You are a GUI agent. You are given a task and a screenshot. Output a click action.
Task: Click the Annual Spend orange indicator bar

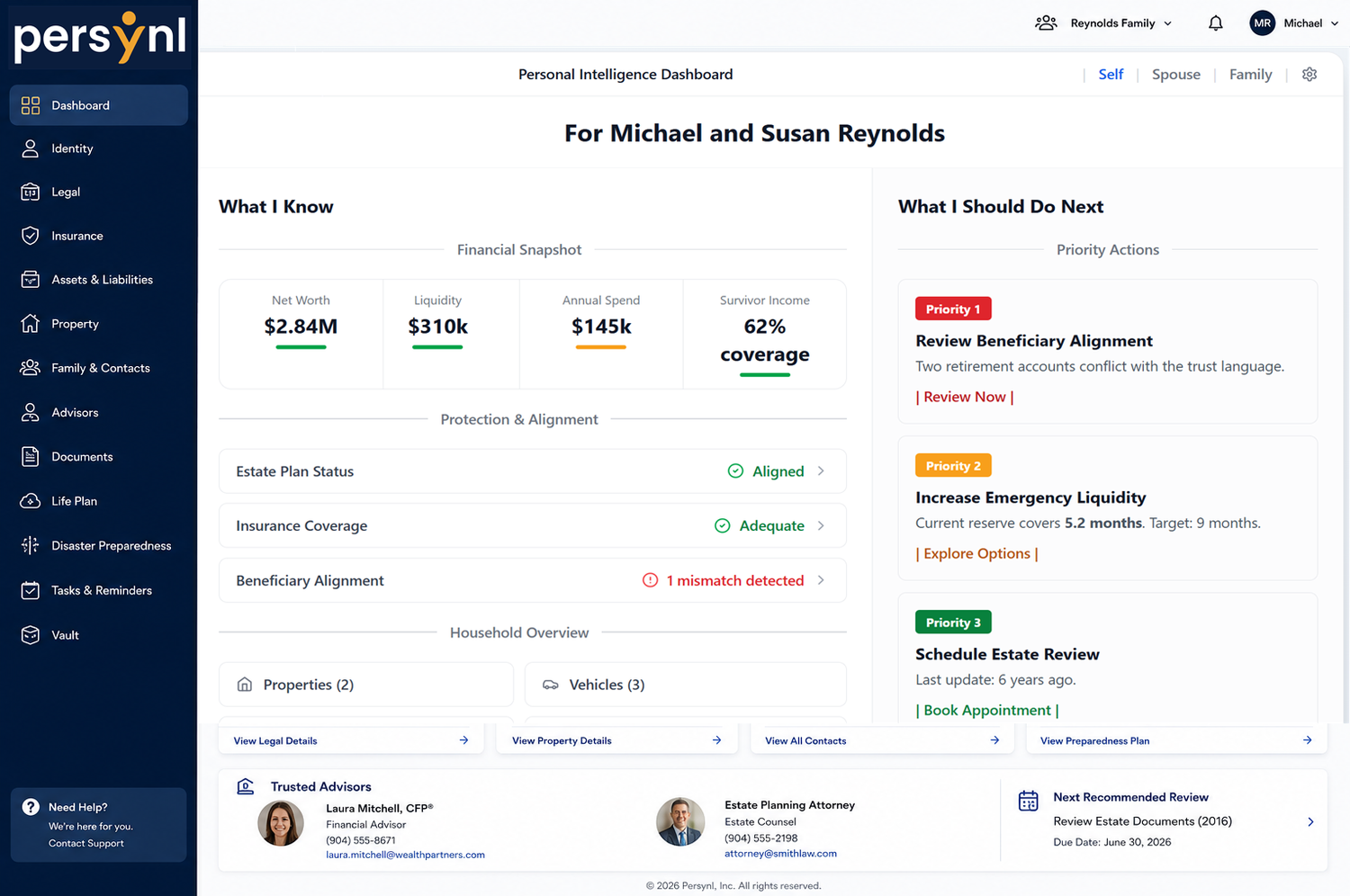(601, 346)
